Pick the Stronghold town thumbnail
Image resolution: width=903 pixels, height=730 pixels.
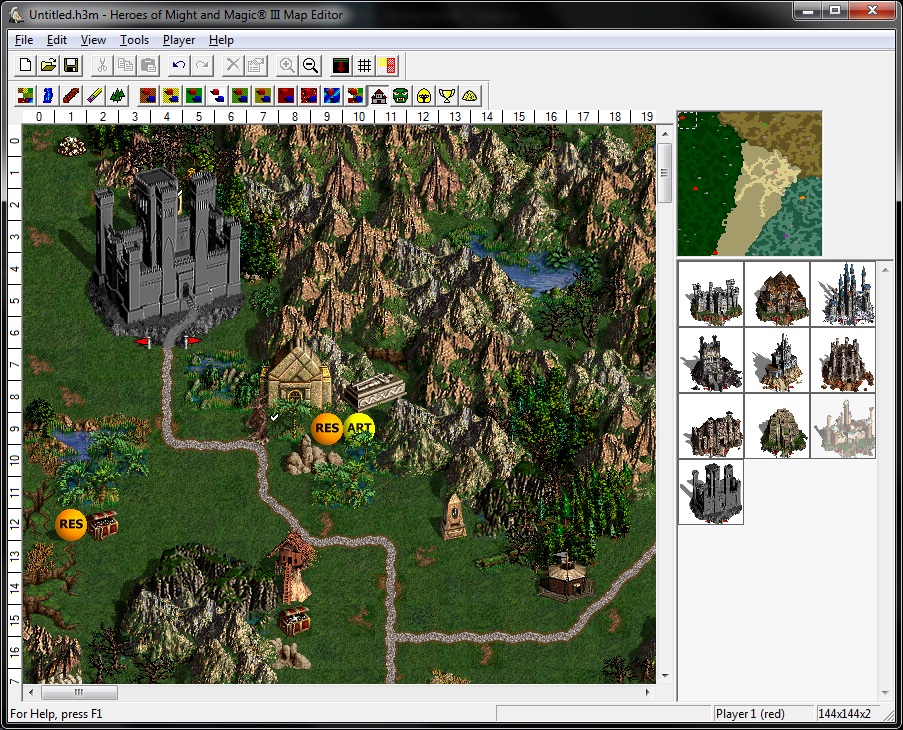[x=711, y=426]
